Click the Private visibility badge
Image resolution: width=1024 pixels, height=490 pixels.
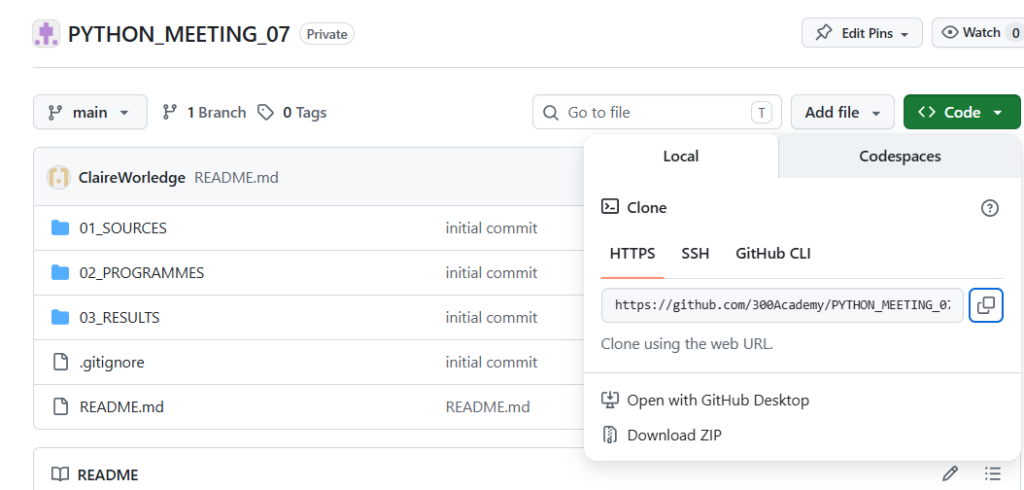327,34
